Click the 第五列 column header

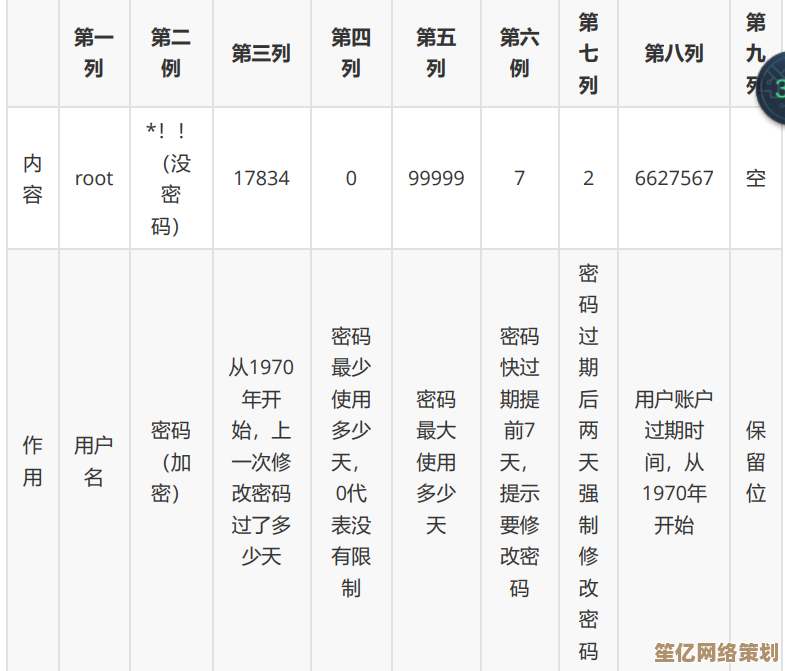(x=436, y=53)
